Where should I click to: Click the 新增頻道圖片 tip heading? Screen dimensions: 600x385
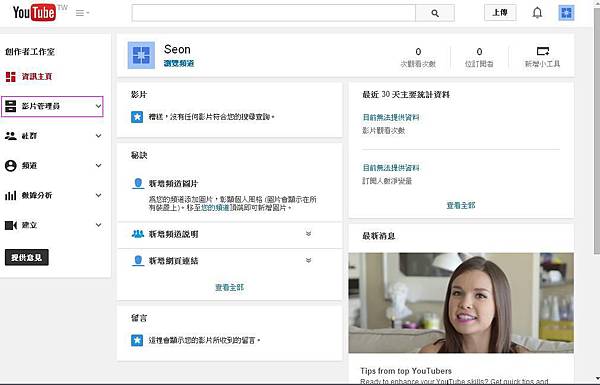173,184
